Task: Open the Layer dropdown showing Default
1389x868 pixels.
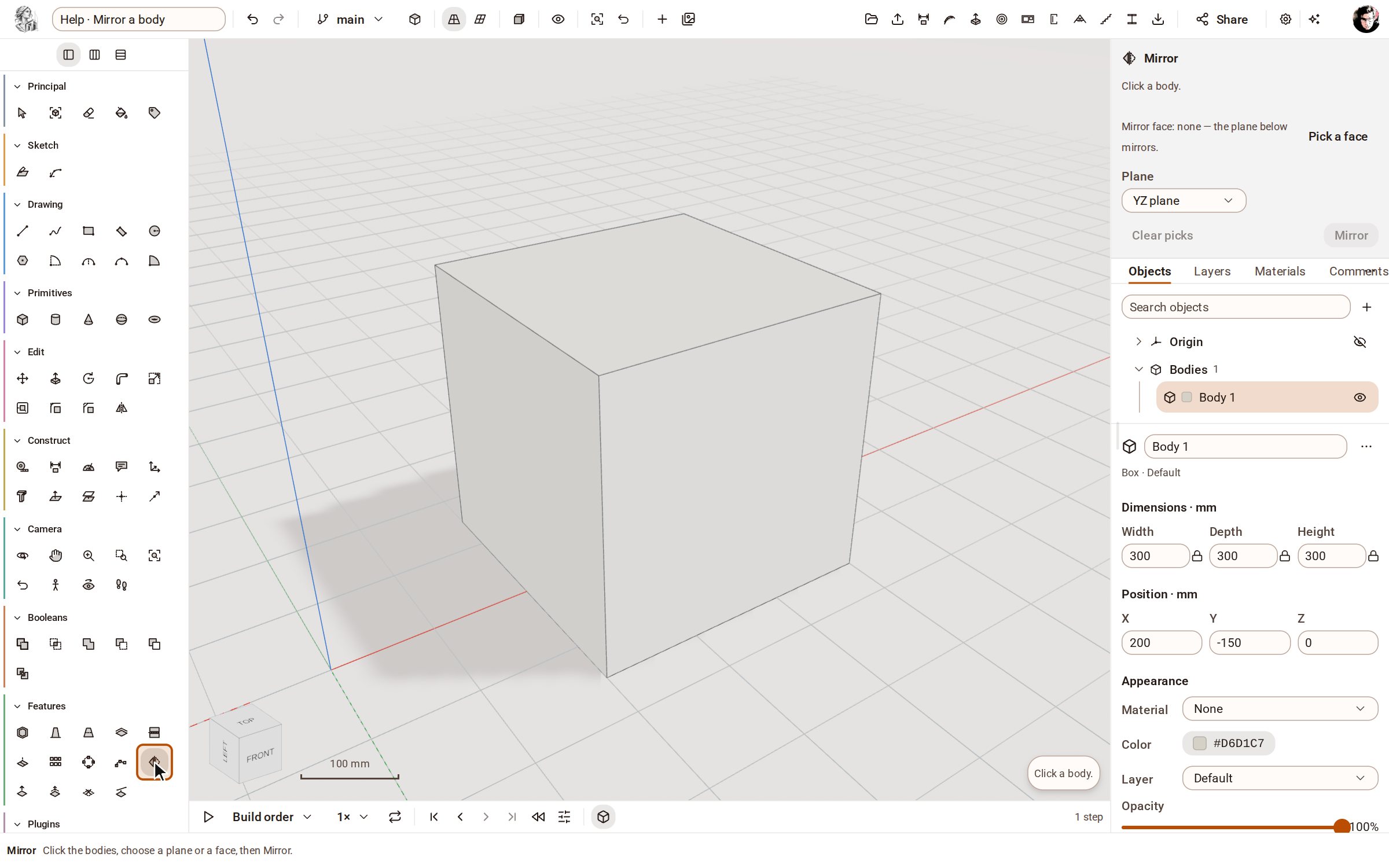Action: [x=1280, y=778]
